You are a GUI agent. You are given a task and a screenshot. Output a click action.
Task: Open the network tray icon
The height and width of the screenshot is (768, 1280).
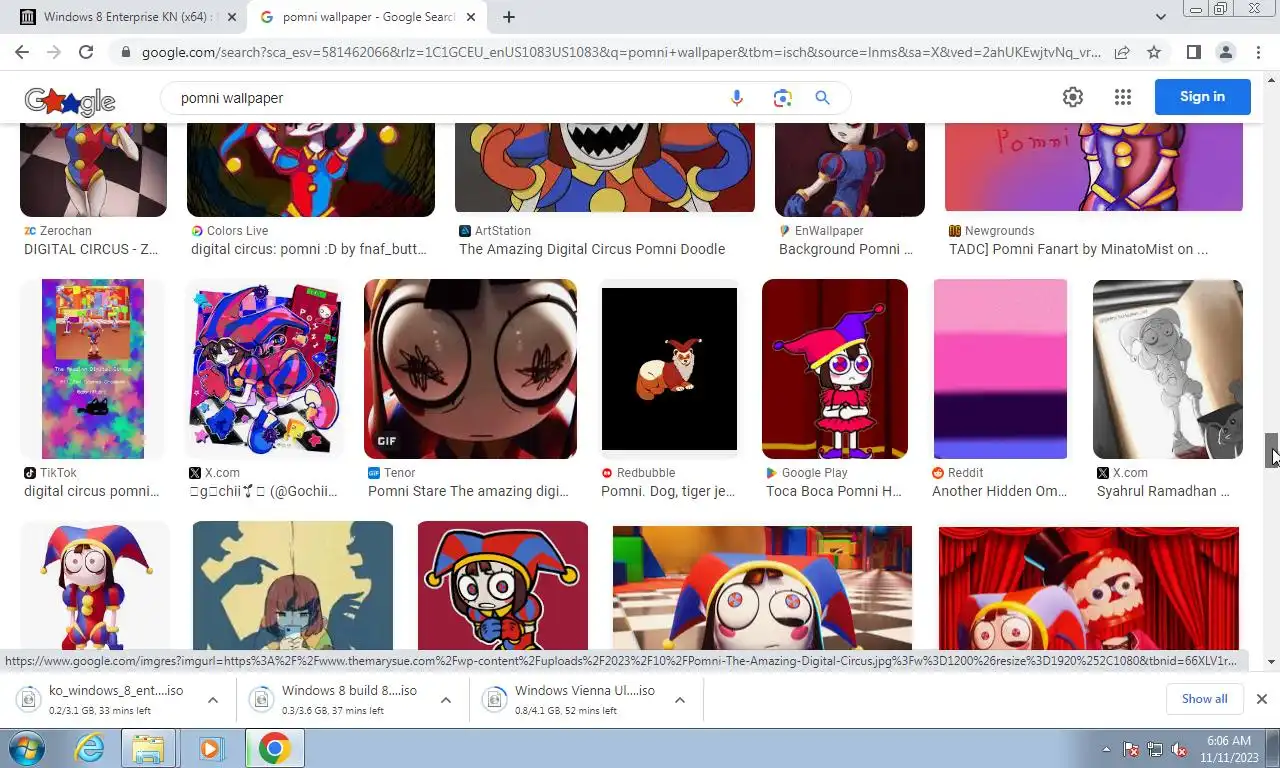[1155, 749]
